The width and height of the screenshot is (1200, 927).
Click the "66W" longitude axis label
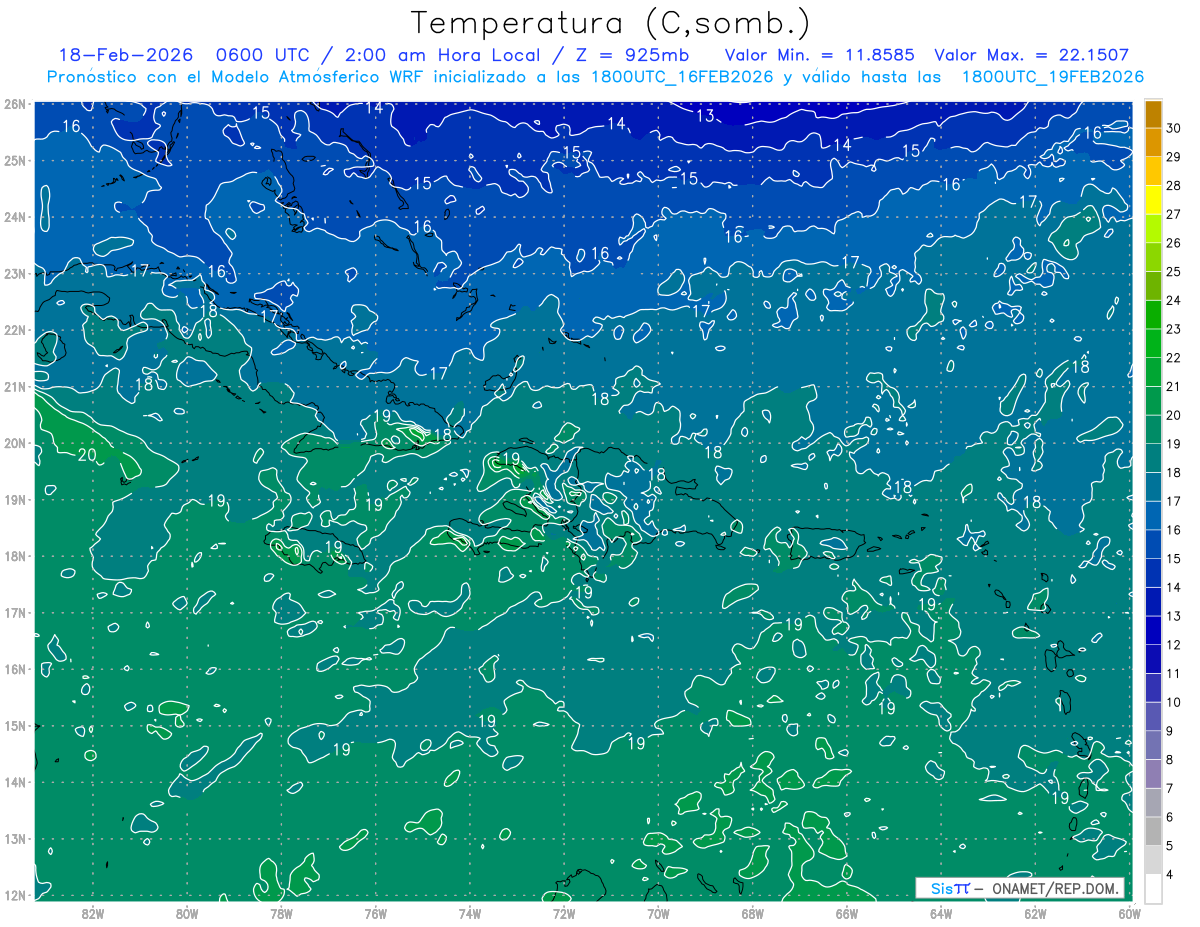tap(847, 913)
